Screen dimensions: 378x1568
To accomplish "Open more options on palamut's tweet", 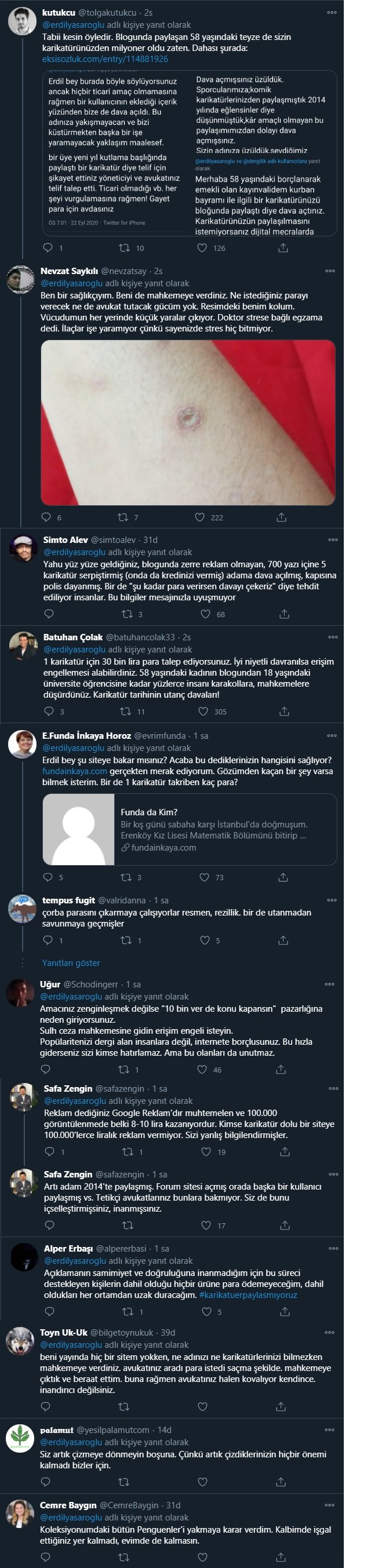I will 330,1430.
